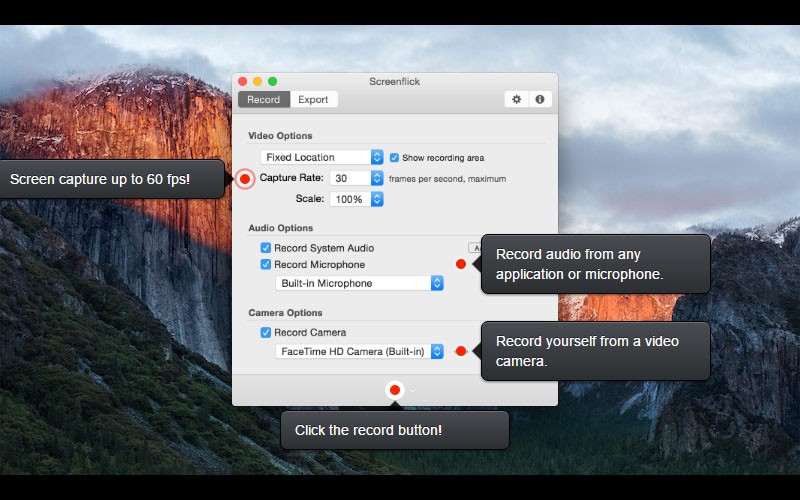Click the Scale label
This screenshot has height=500, width=800.
coord(310,198)
